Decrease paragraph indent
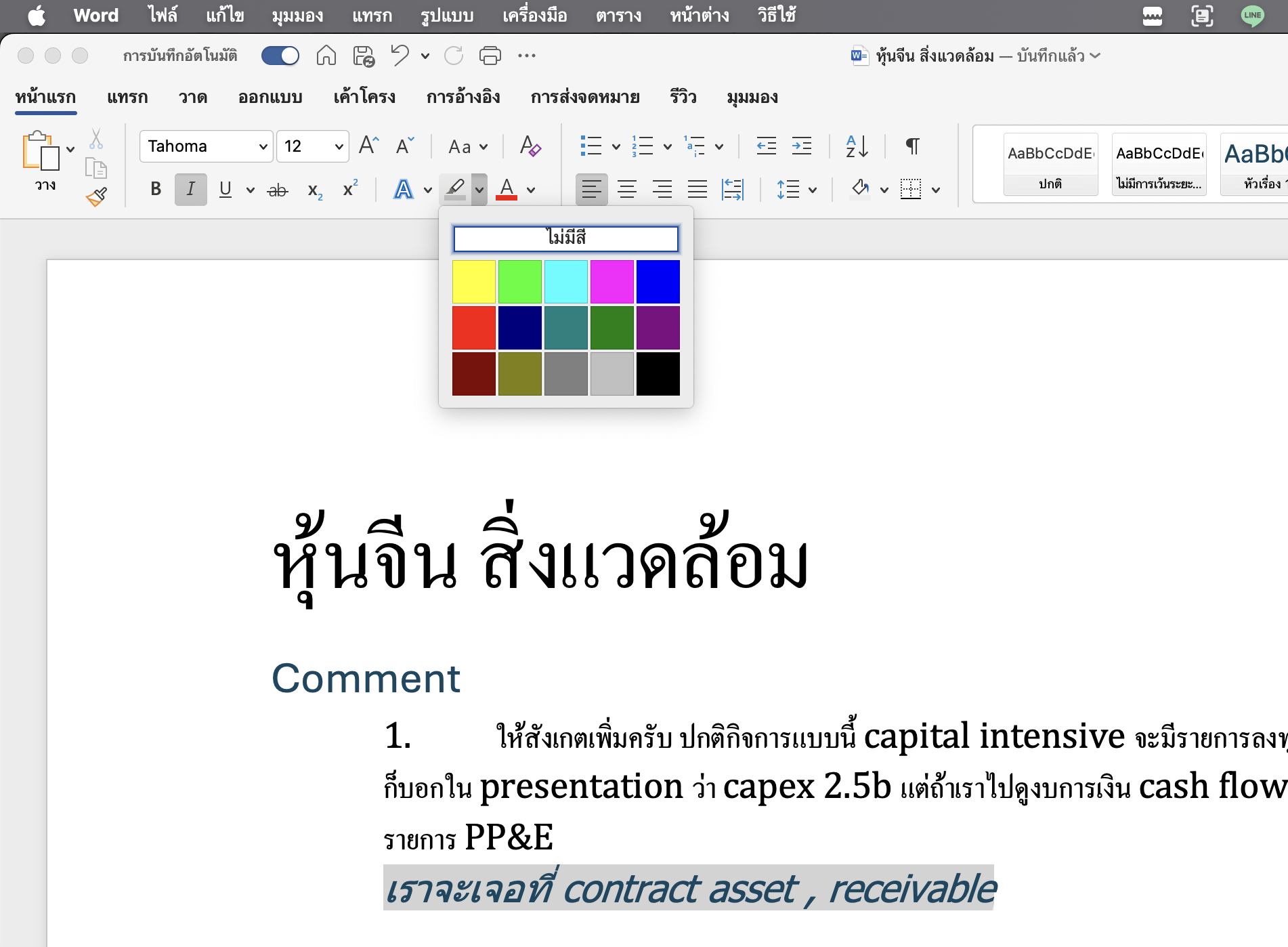The image size is (1288, 947). (x=767, y=146)
